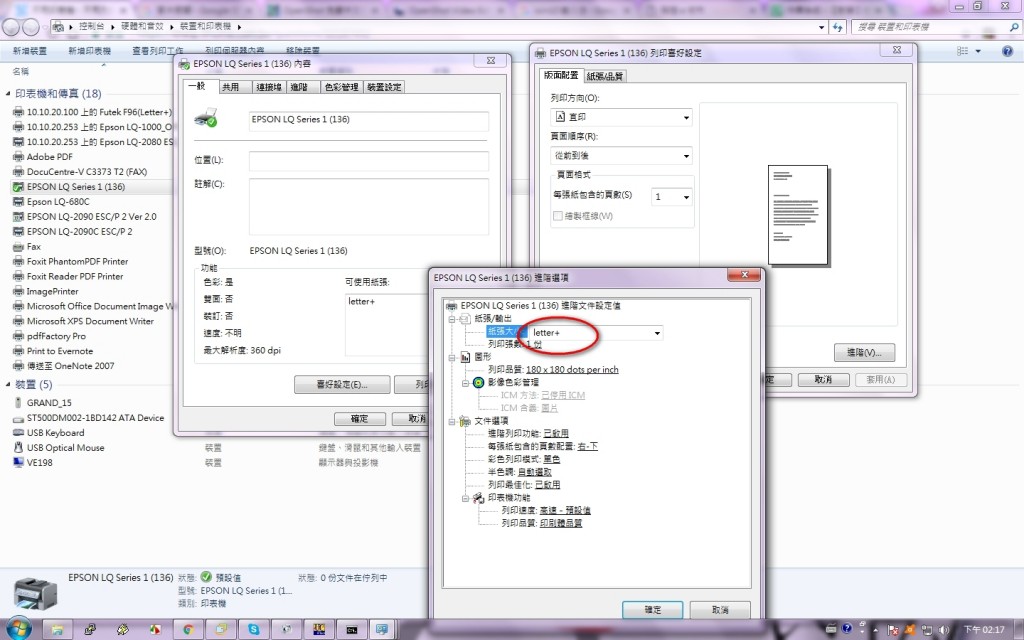Click the 位置(L) input field
The height and width of the screenshot is (640, 1024).
pos(368,161)
